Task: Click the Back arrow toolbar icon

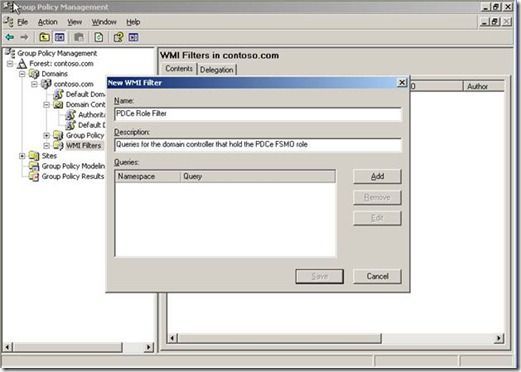Action: [x=10, y=37]
